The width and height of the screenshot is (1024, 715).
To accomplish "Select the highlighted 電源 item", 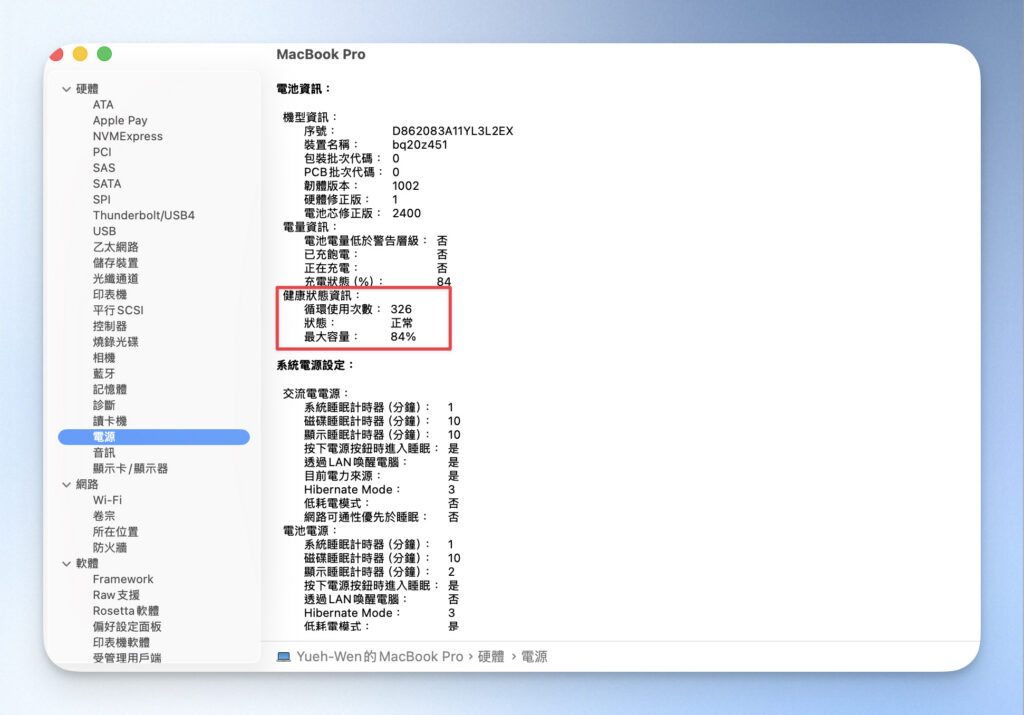I will click(x=154, y=437).
